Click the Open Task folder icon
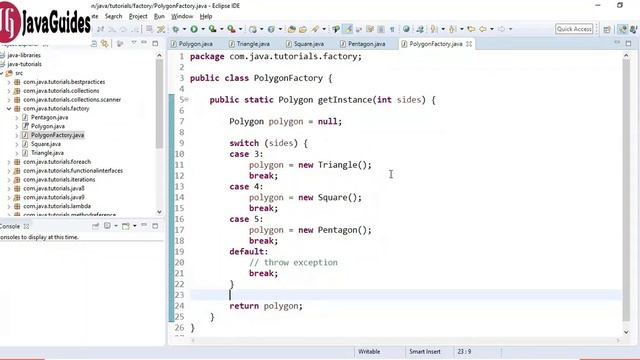The width and height of the screenshot is (640, 360). (303, 29)
